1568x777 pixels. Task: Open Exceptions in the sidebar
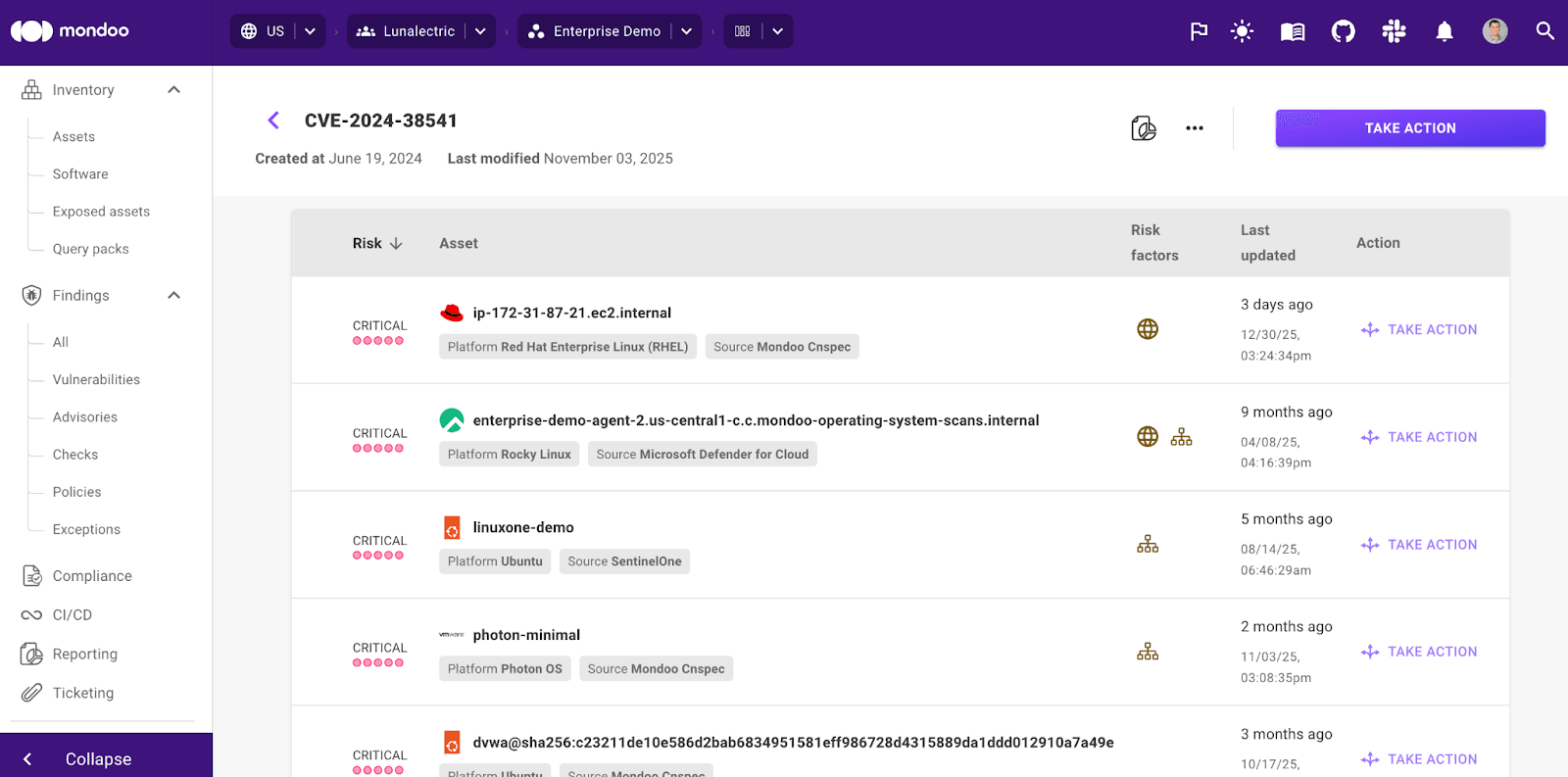point(86,529)
